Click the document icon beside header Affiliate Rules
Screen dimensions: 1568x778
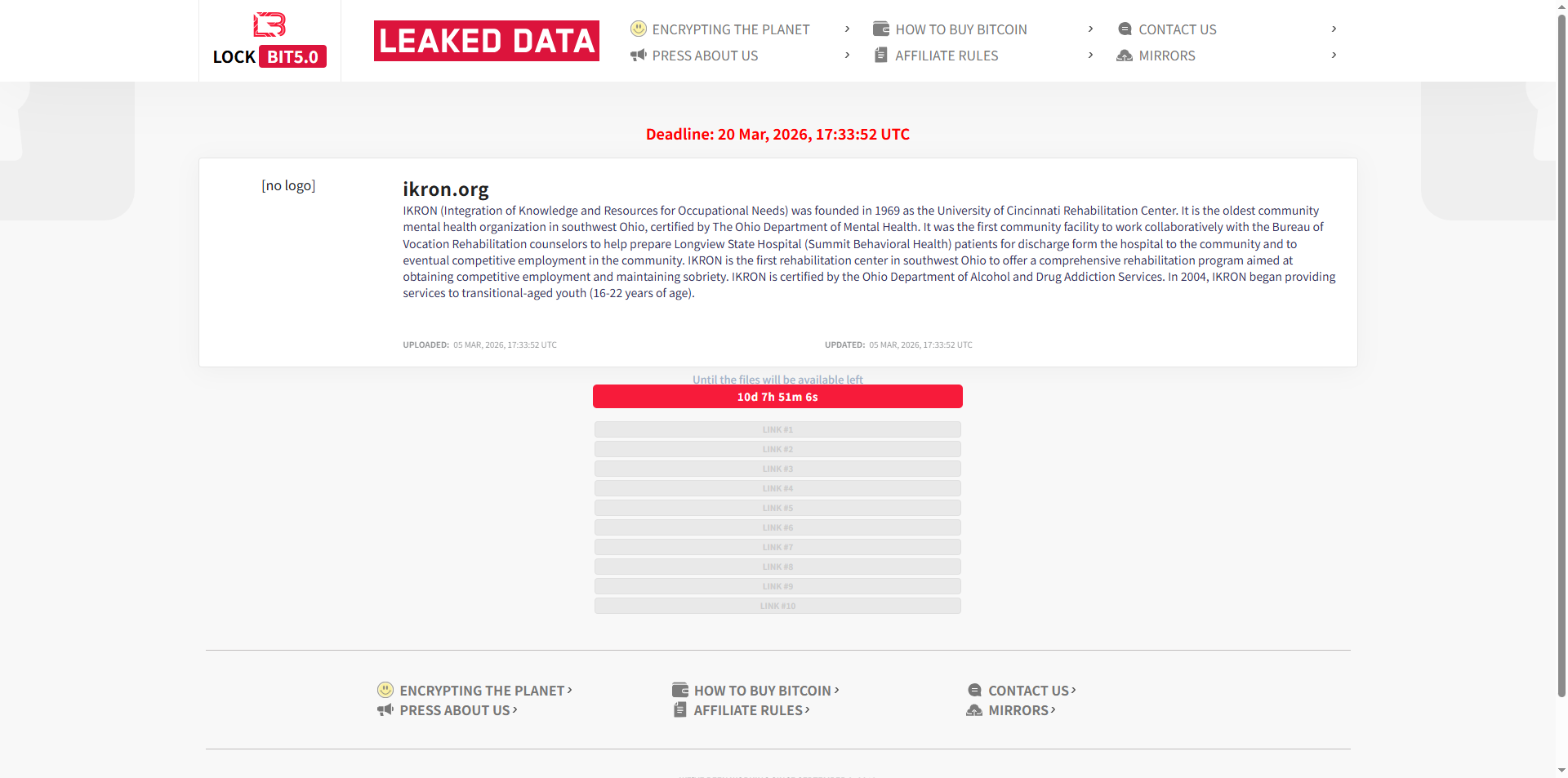click(x=881, y=56)
